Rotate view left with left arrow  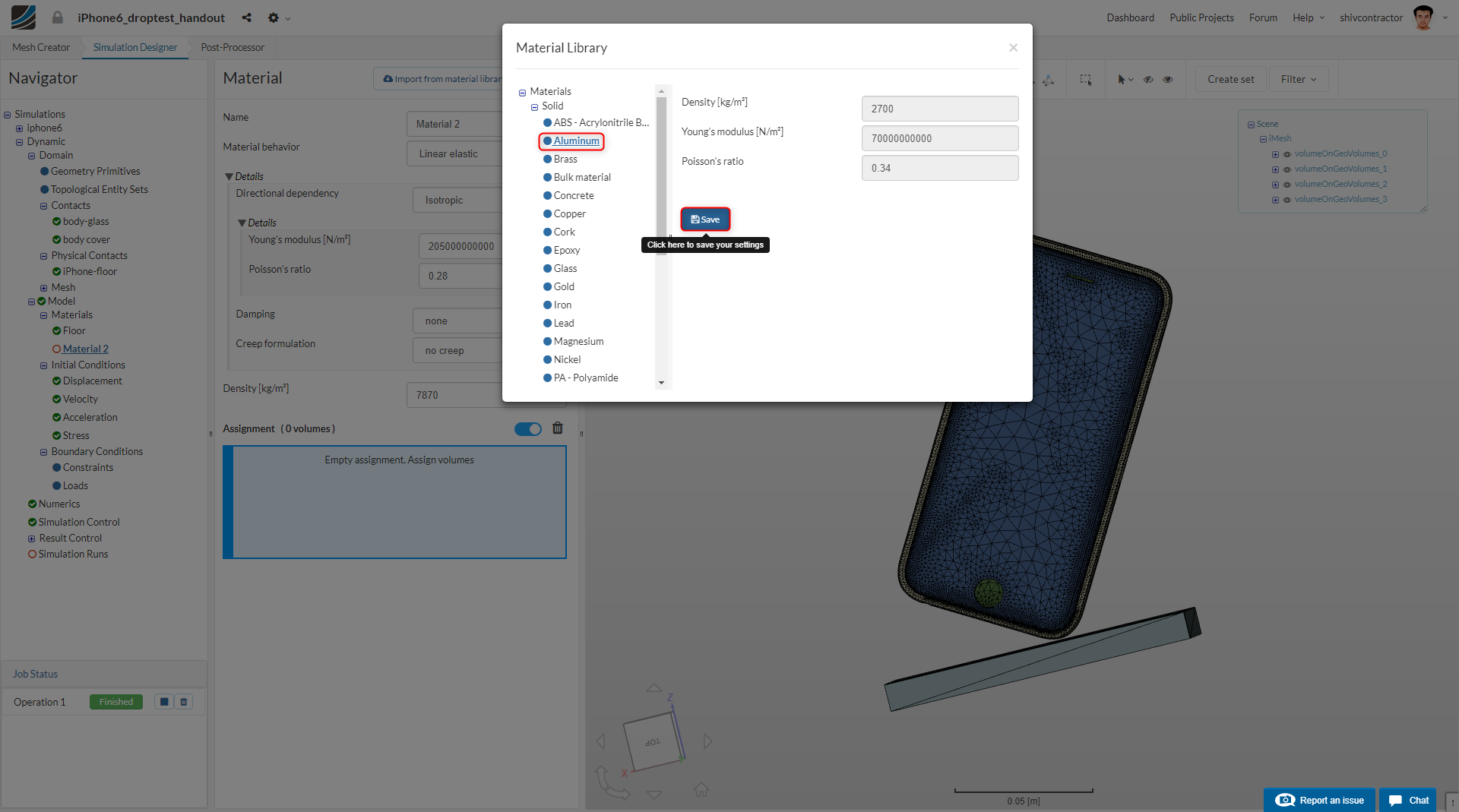tap(601, 741)
